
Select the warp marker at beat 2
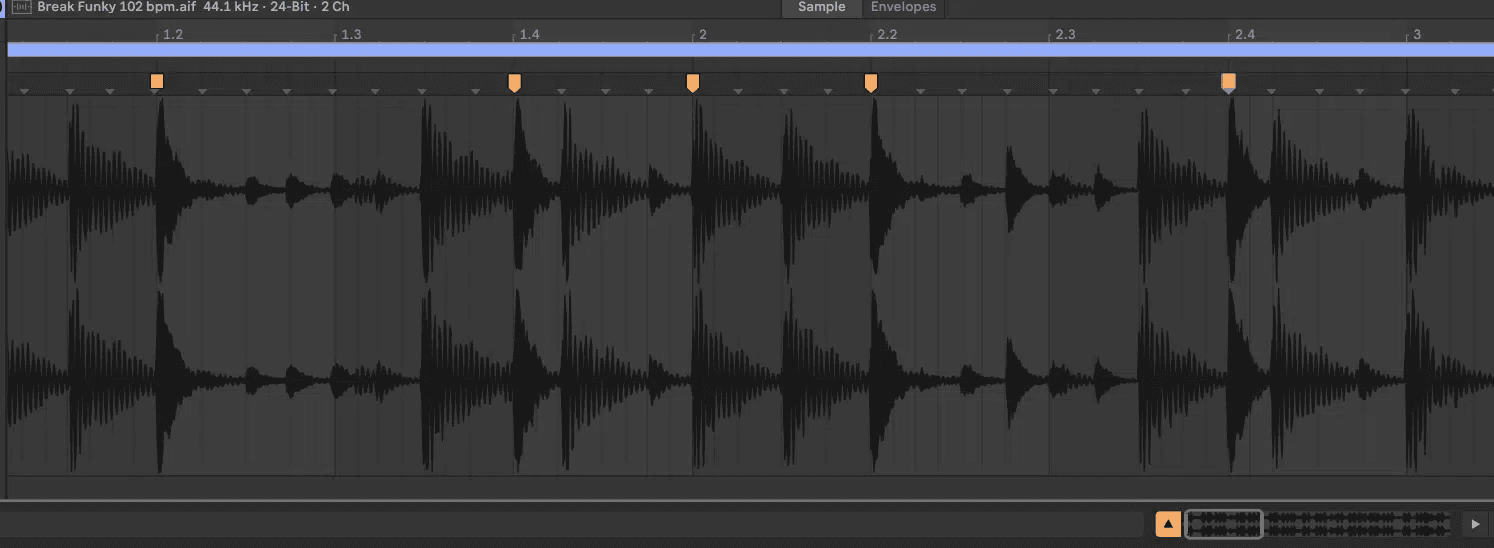[692, 82]
